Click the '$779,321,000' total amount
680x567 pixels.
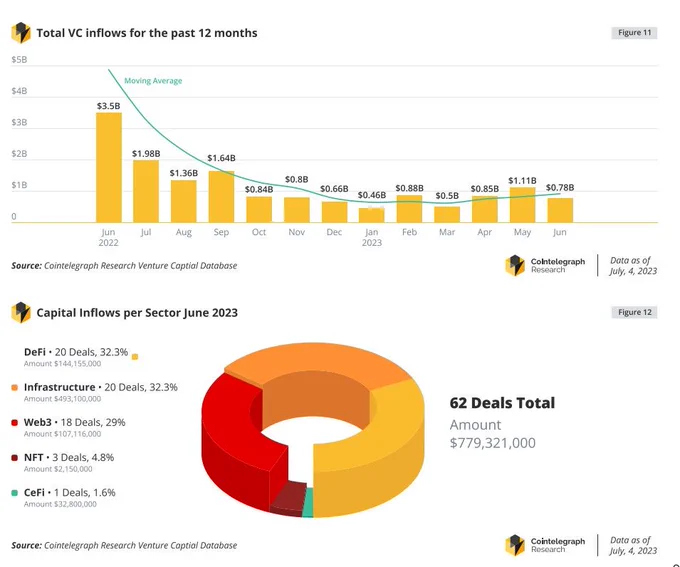coord(493,443)
